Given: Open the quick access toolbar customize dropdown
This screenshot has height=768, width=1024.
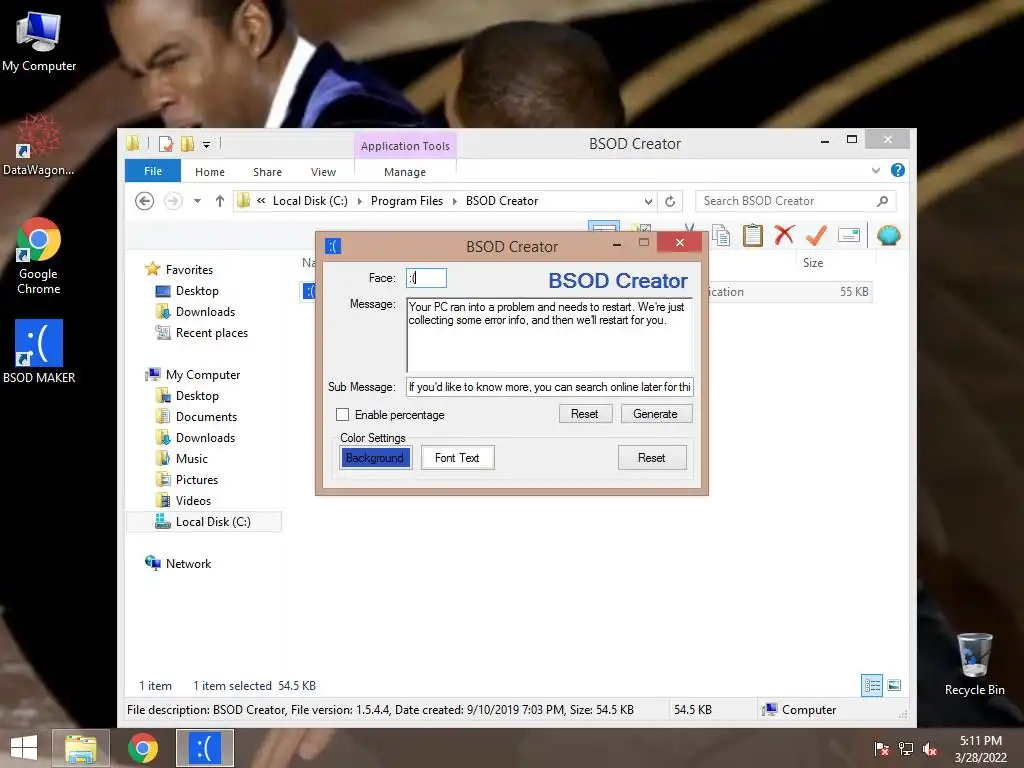Looking at the screenshot, I should tap(206, 144).
